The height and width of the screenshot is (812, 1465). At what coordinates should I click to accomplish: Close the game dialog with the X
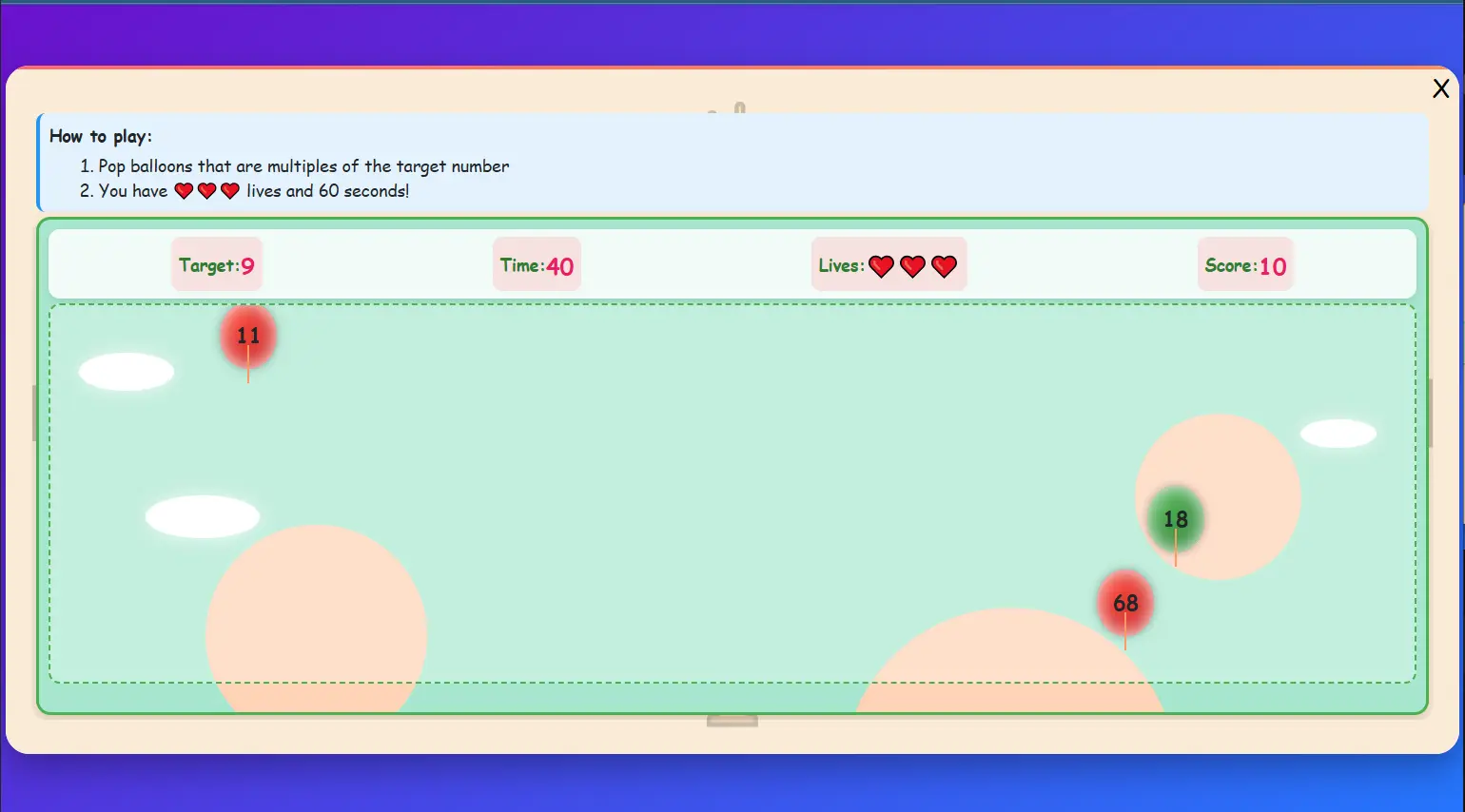pos(1441,88)
